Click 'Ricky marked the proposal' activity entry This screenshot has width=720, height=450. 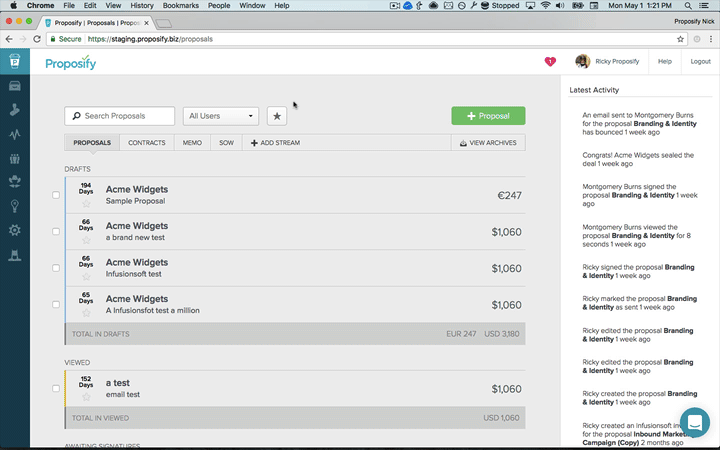[640, 303]
